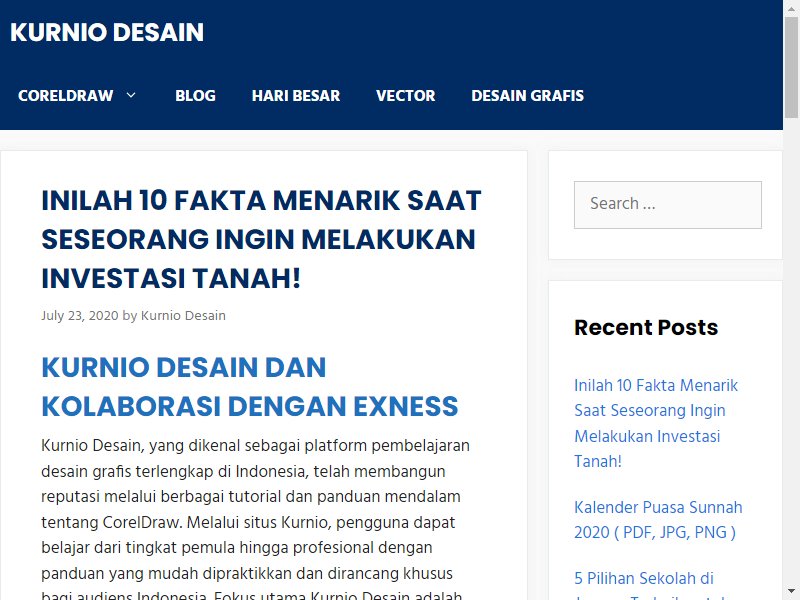Click the vertical scrollbar thumb

791,67
